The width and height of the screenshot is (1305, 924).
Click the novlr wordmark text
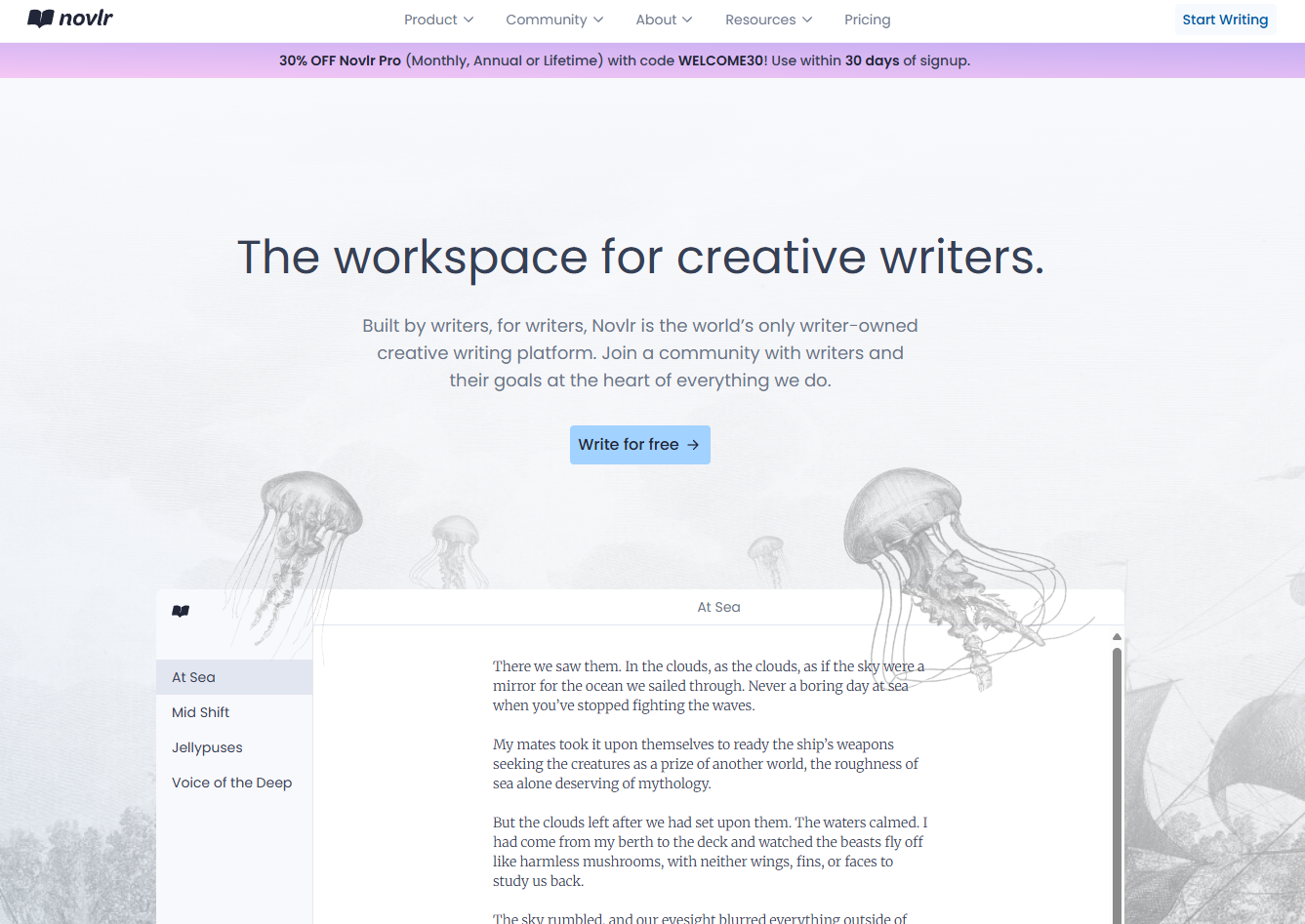(86, 19)
